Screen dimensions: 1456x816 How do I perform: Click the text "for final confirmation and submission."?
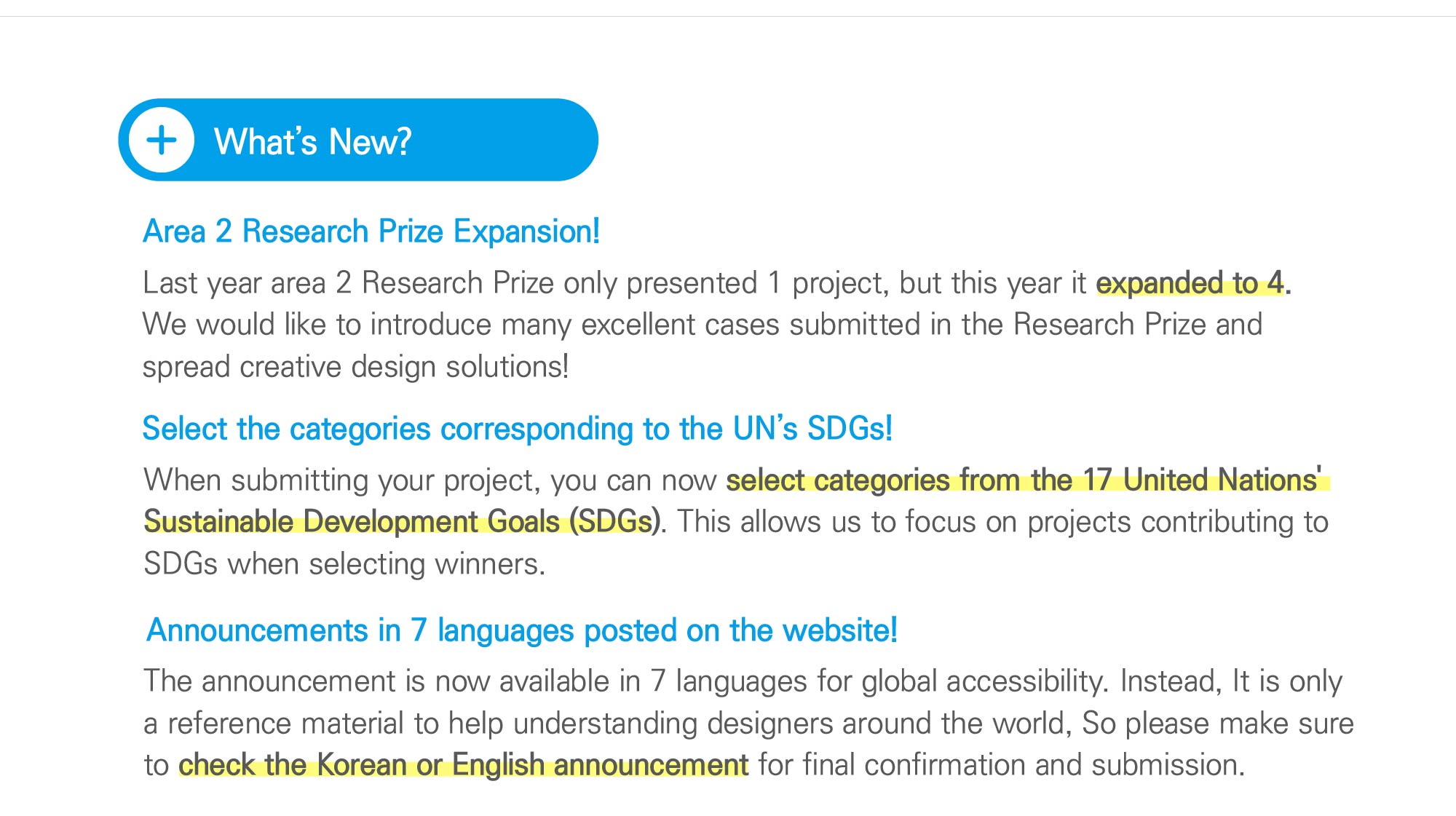tap(1000, 765)
